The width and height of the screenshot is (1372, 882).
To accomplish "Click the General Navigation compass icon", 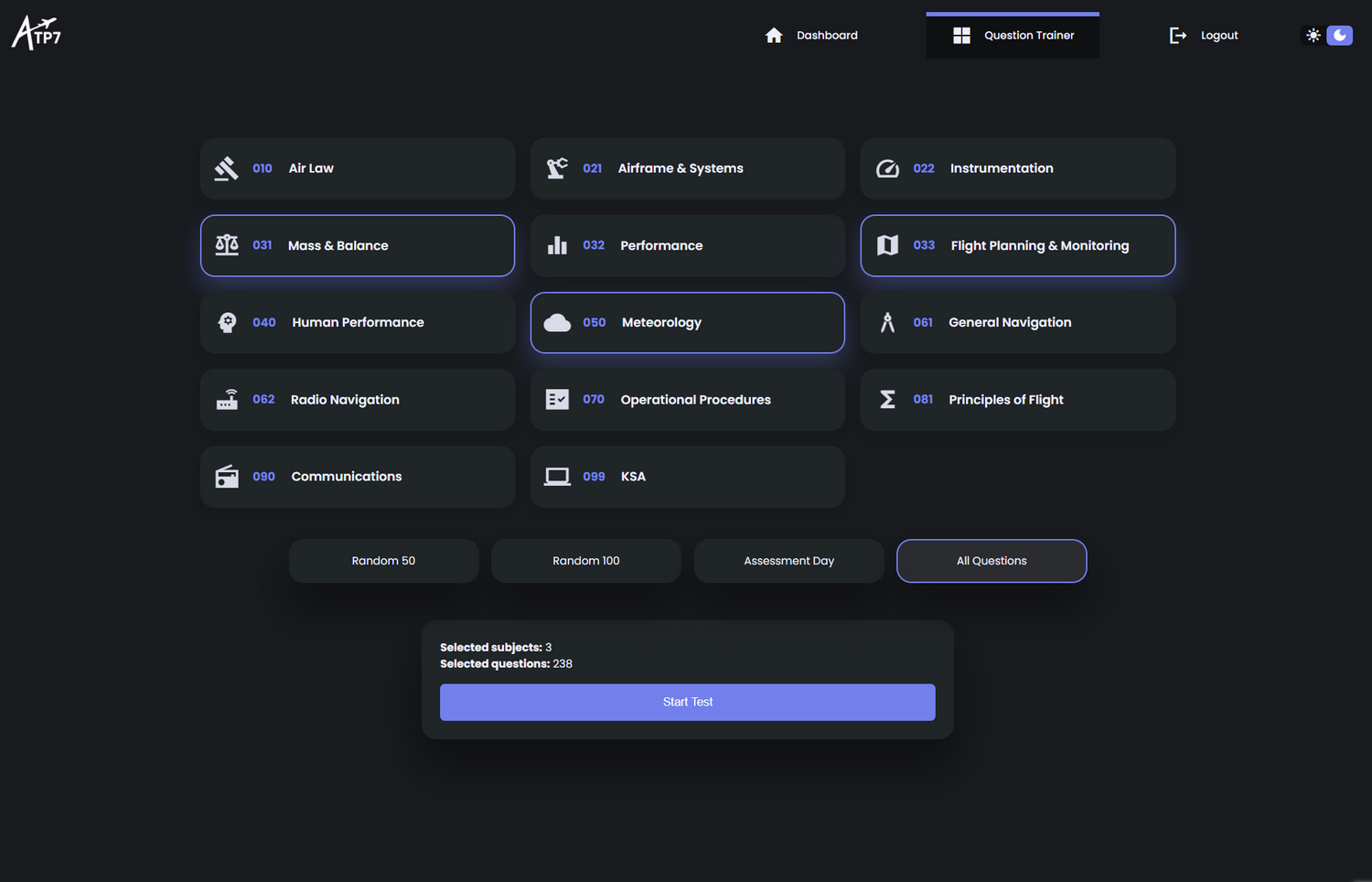I will click(887, 322).
